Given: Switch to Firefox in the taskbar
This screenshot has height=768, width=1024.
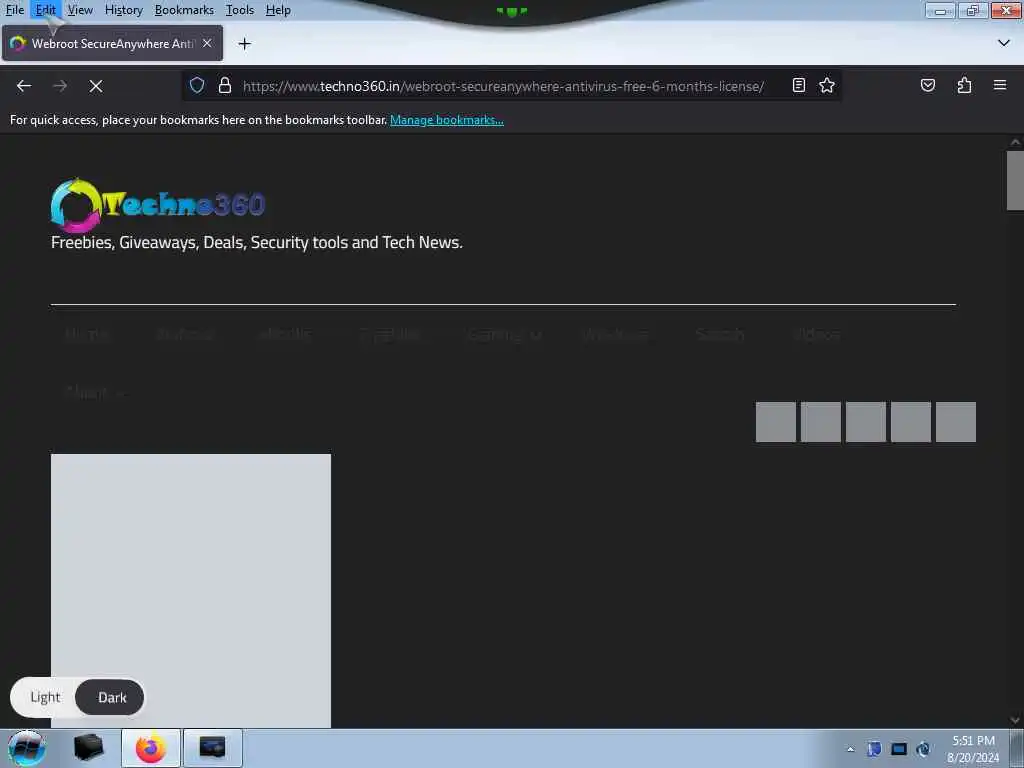Looking at the screenshot, I should pyautogui.click(x=150, y=748).
